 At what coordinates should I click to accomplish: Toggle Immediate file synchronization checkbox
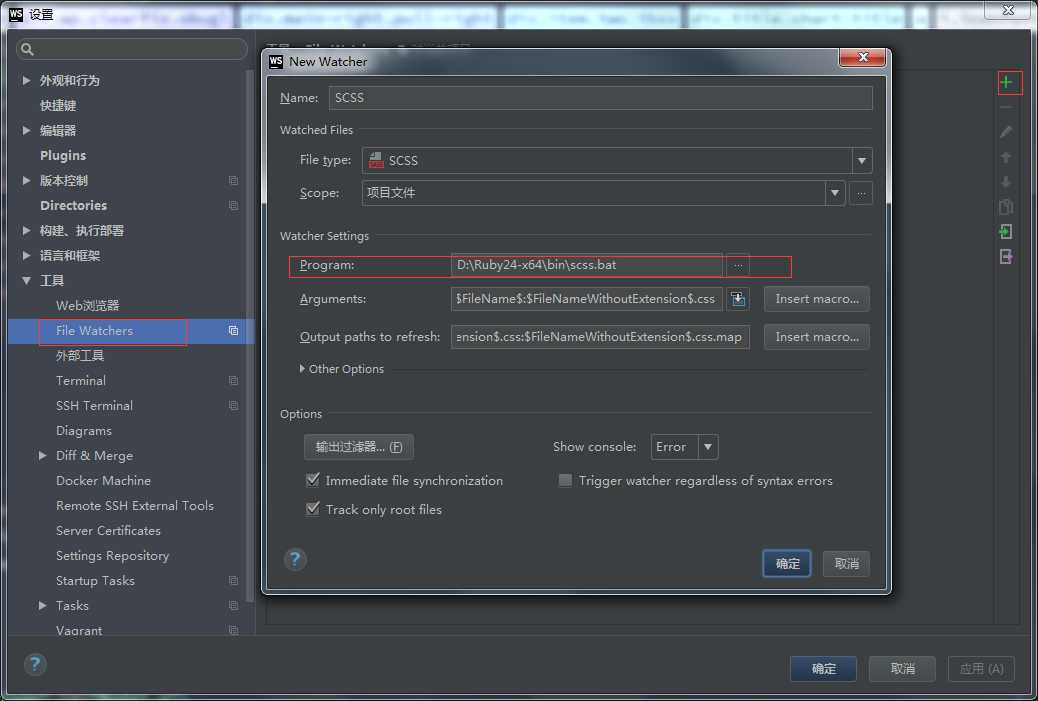click(x=312, y=480)
